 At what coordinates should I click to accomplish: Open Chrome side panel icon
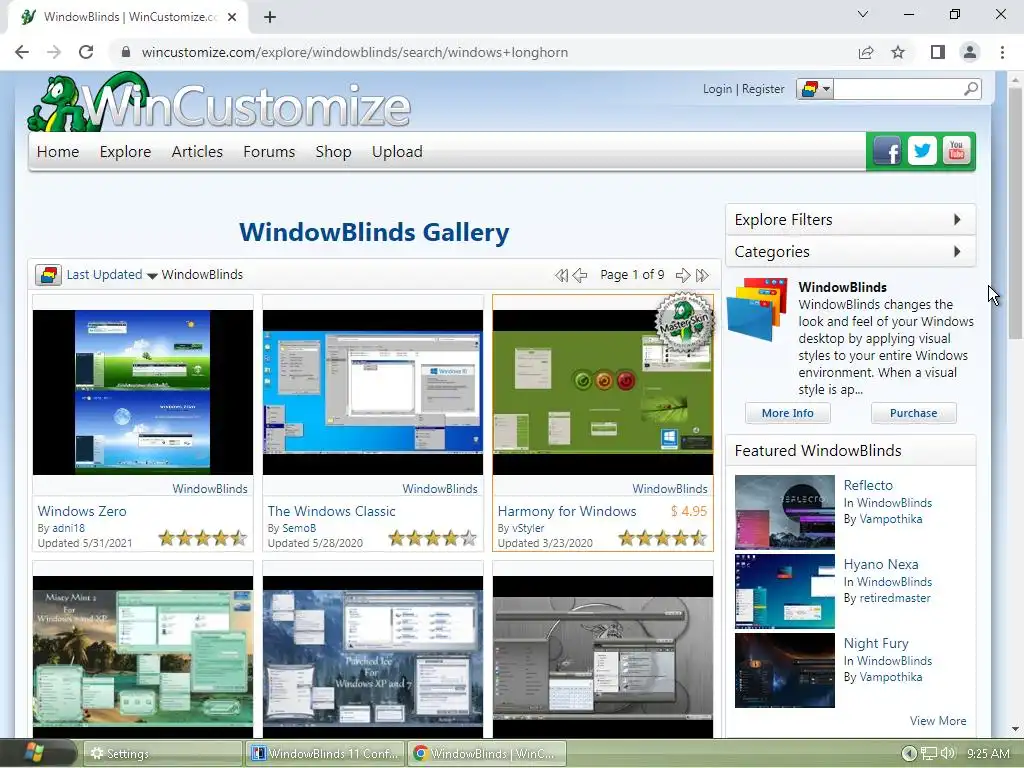[x=938, y=52]
